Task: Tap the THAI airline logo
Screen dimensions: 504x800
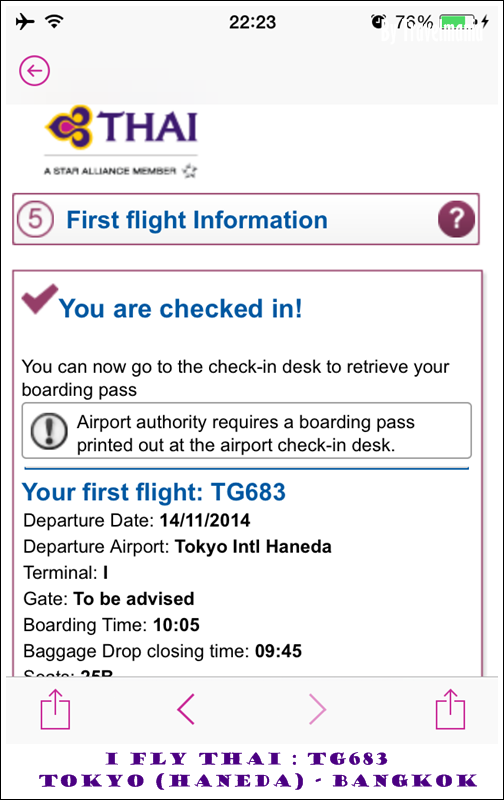Action: click(x=121, y=127)
